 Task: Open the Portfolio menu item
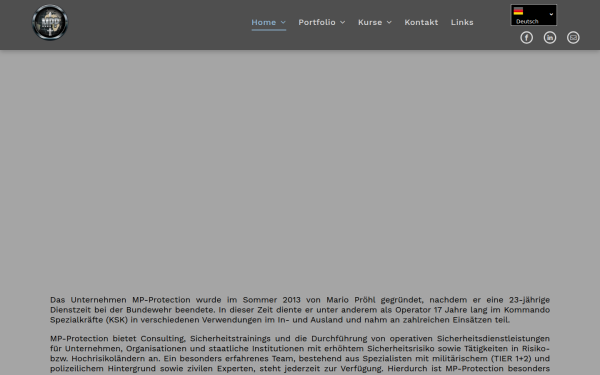317,22
